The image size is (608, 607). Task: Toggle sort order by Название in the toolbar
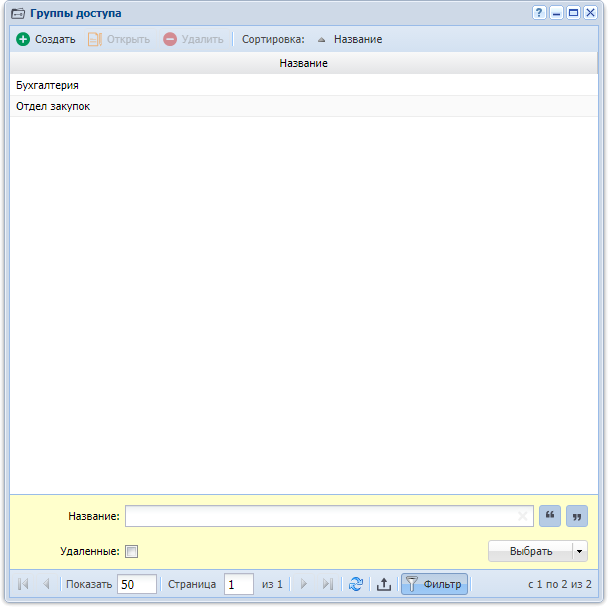[349, 39]
